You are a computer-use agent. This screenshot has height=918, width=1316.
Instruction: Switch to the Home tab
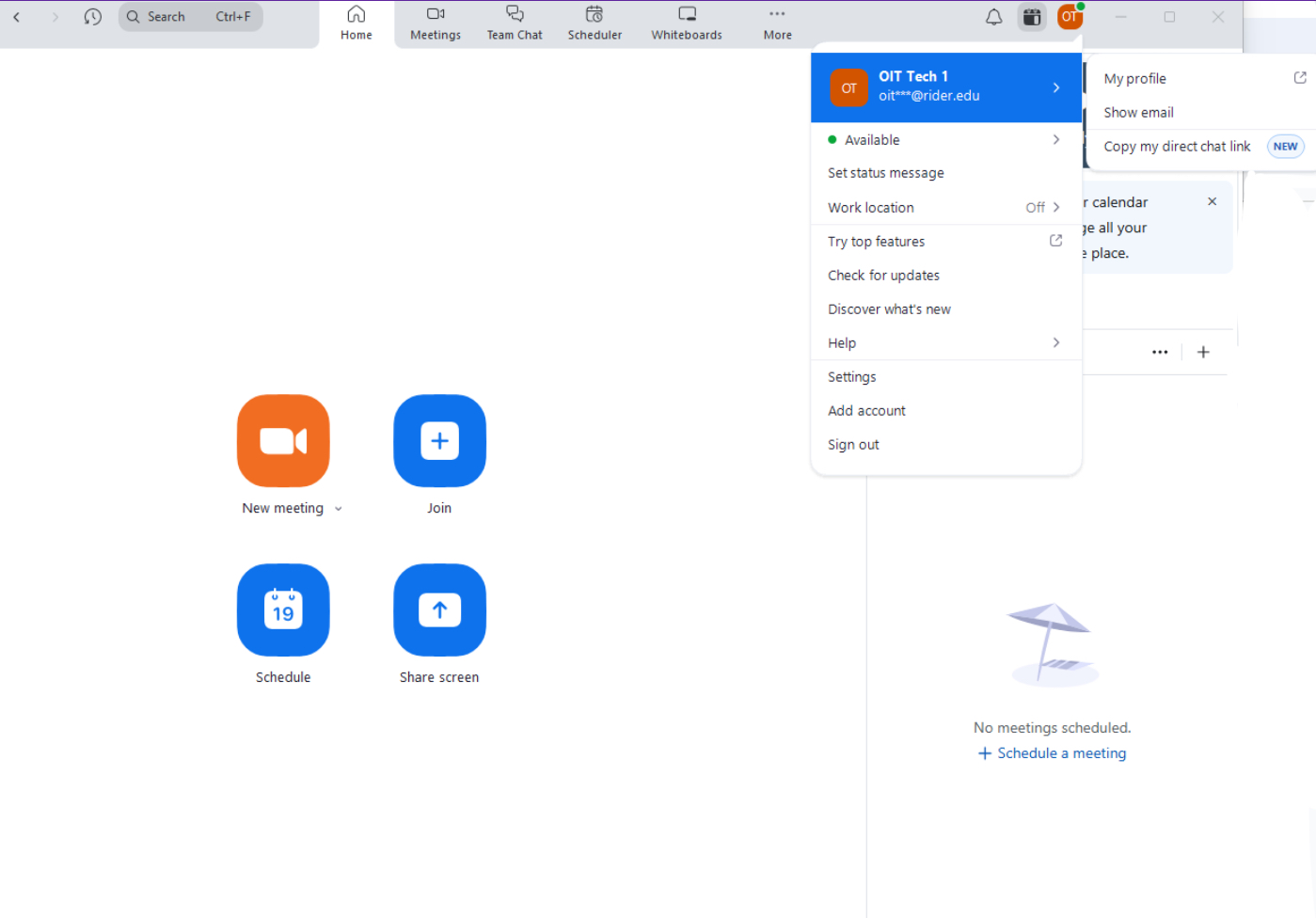pos(357,24)
